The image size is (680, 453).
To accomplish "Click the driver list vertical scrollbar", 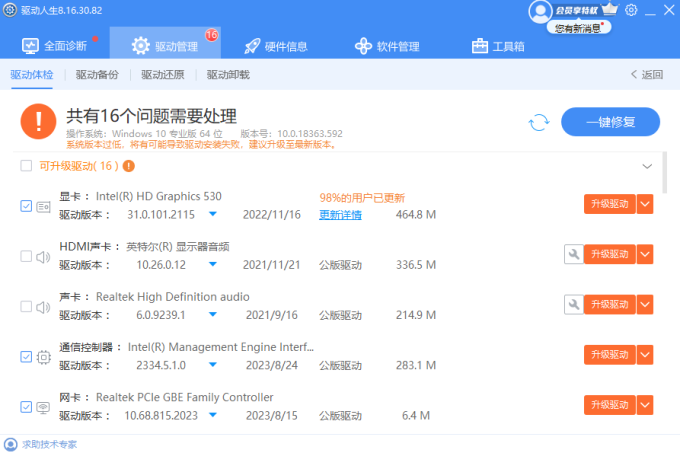I will pyautogui.click(x=664, y=173).
